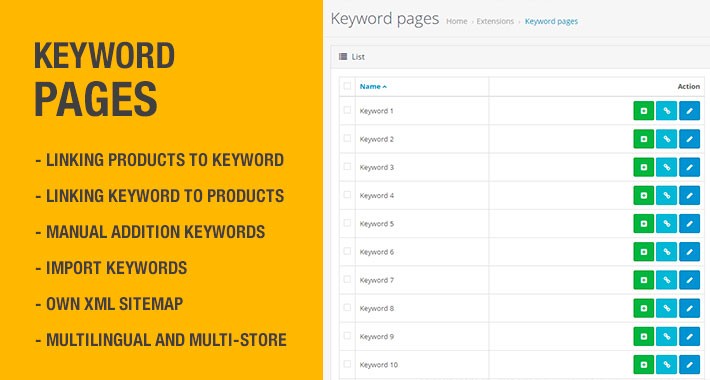Open the pencil edit button for Keyword 3
Viewport: 710px width, 380px height.
[689, 167]
